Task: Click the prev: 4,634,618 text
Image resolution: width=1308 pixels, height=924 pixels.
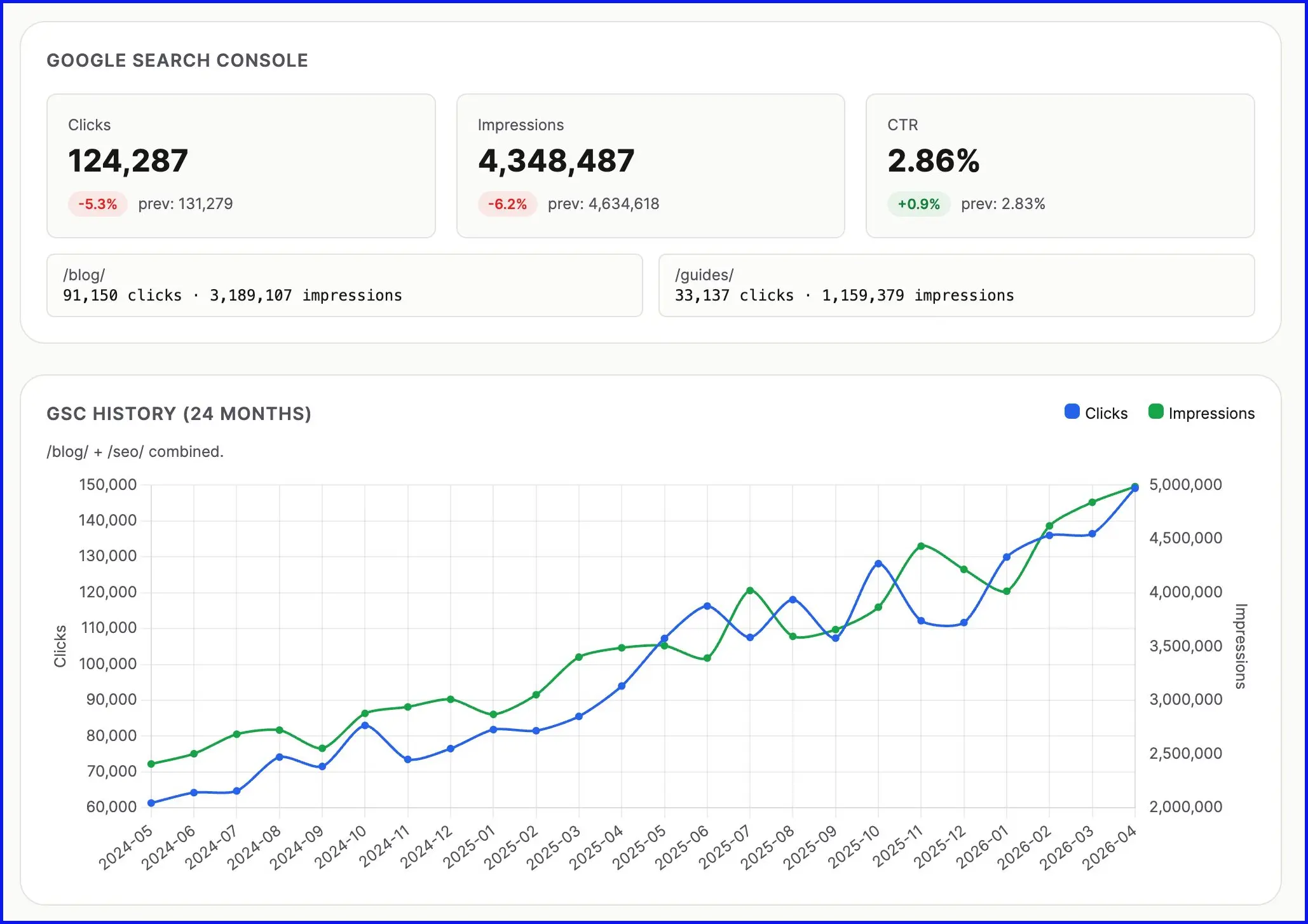Action: point(603,204)
